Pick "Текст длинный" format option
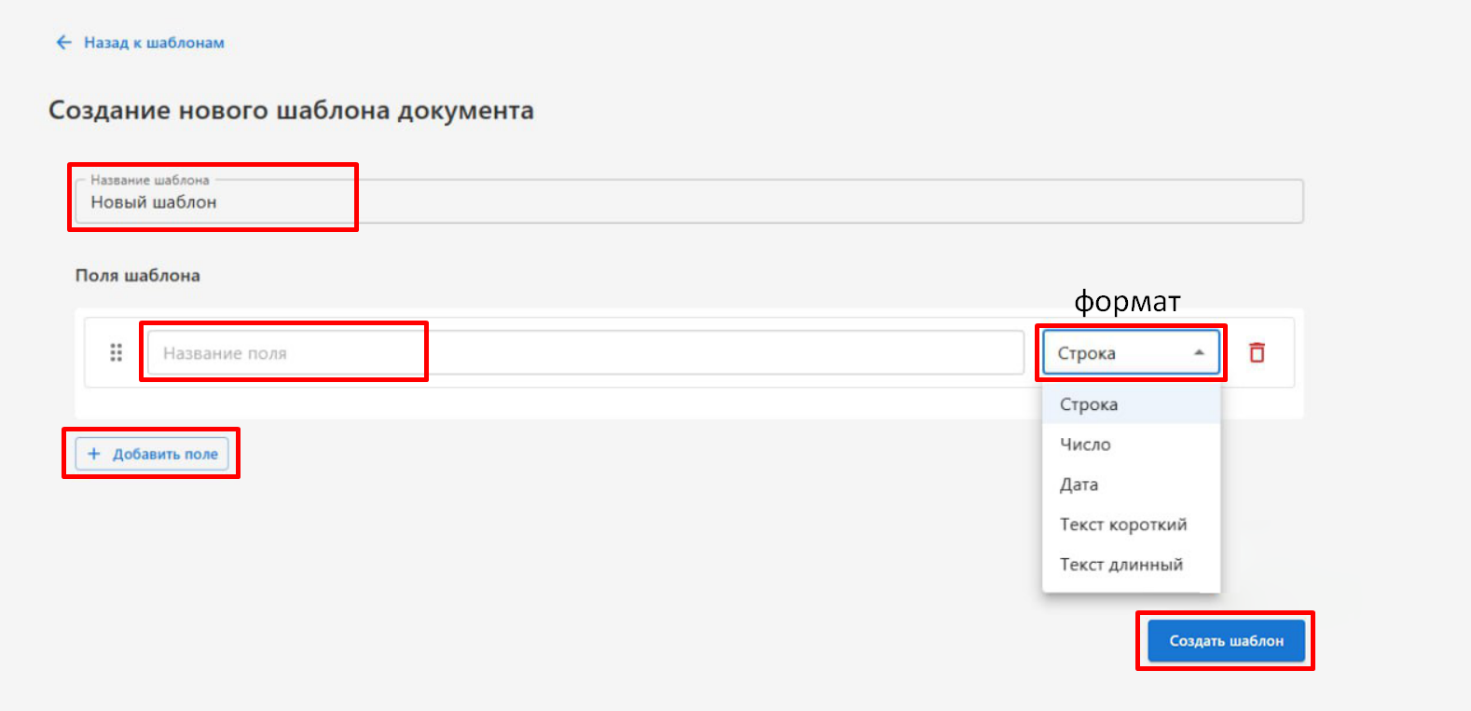 tap(1131, 564)
